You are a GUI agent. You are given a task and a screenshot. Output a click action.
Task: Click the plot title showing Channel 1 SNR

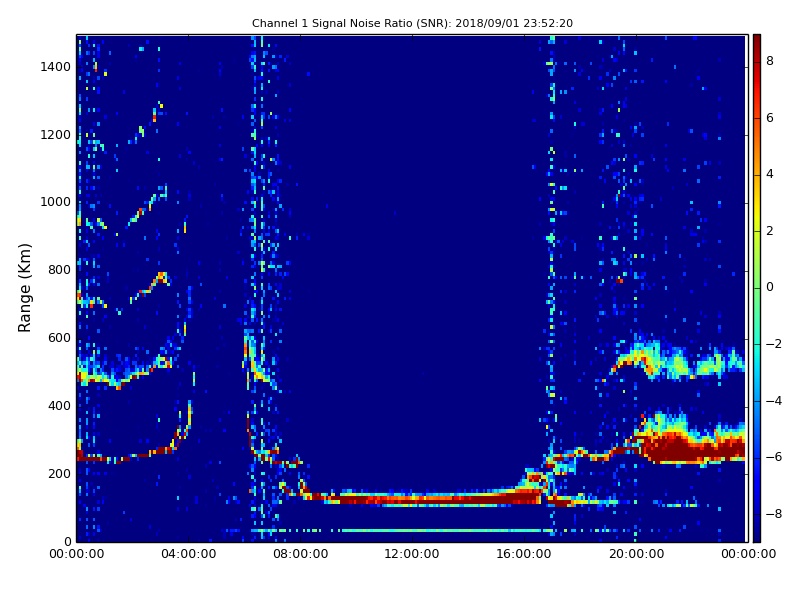pos(412,23)
